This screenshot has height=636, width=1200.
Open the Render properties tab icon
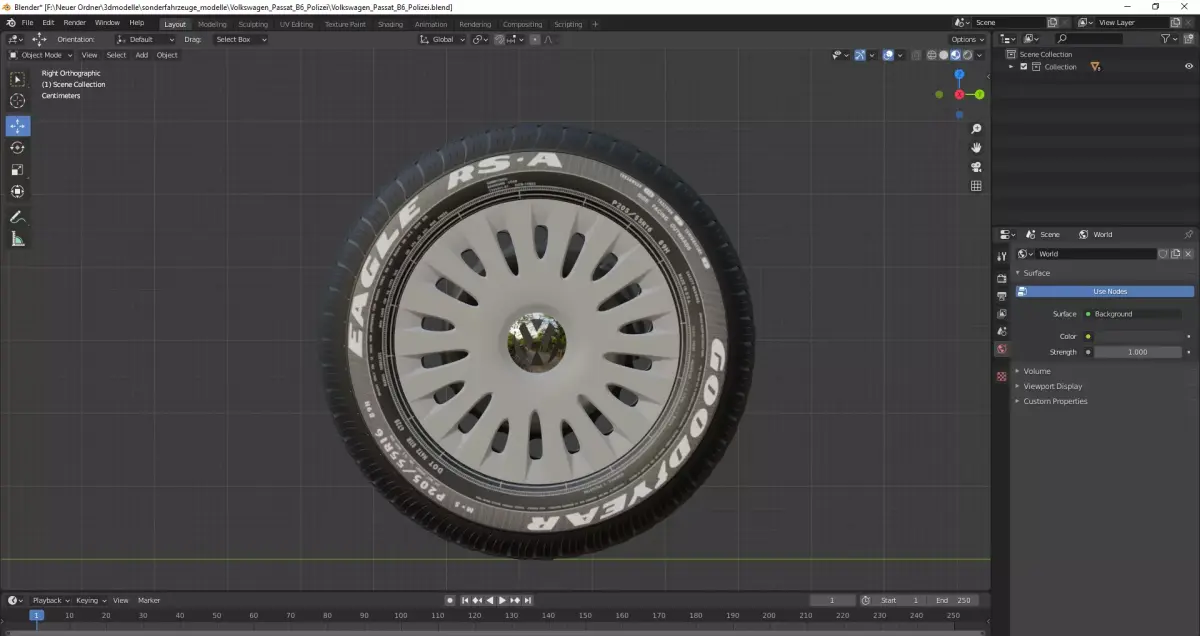(1001, 278)
